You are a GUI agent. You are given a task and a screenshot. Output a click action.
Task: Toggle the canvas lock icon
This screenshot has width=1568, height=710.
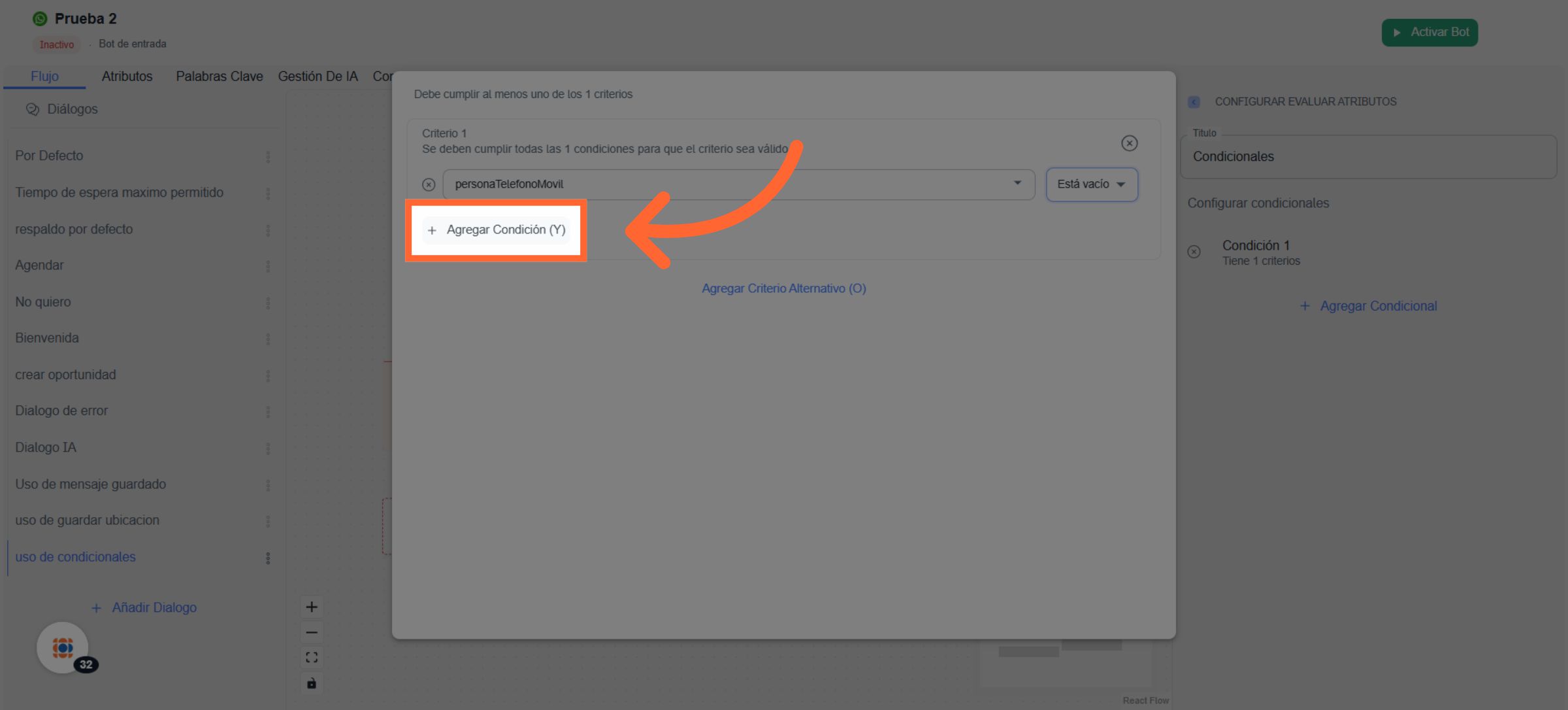pos(312,683)
